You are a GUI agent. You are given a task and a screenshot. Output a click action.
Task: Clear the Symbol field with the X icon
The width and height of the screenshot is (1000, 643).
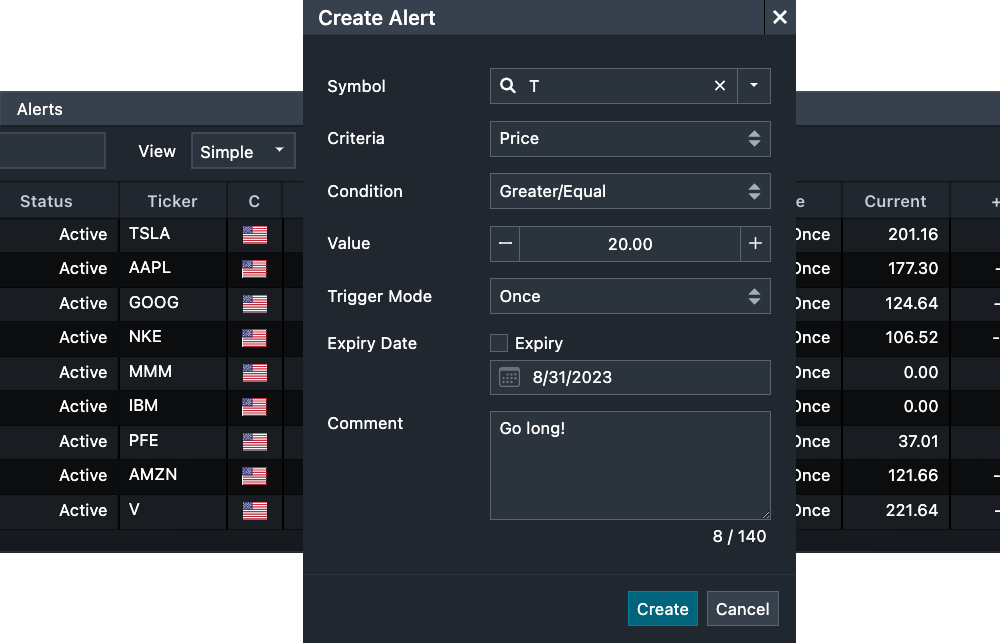[x=720, y=86]
